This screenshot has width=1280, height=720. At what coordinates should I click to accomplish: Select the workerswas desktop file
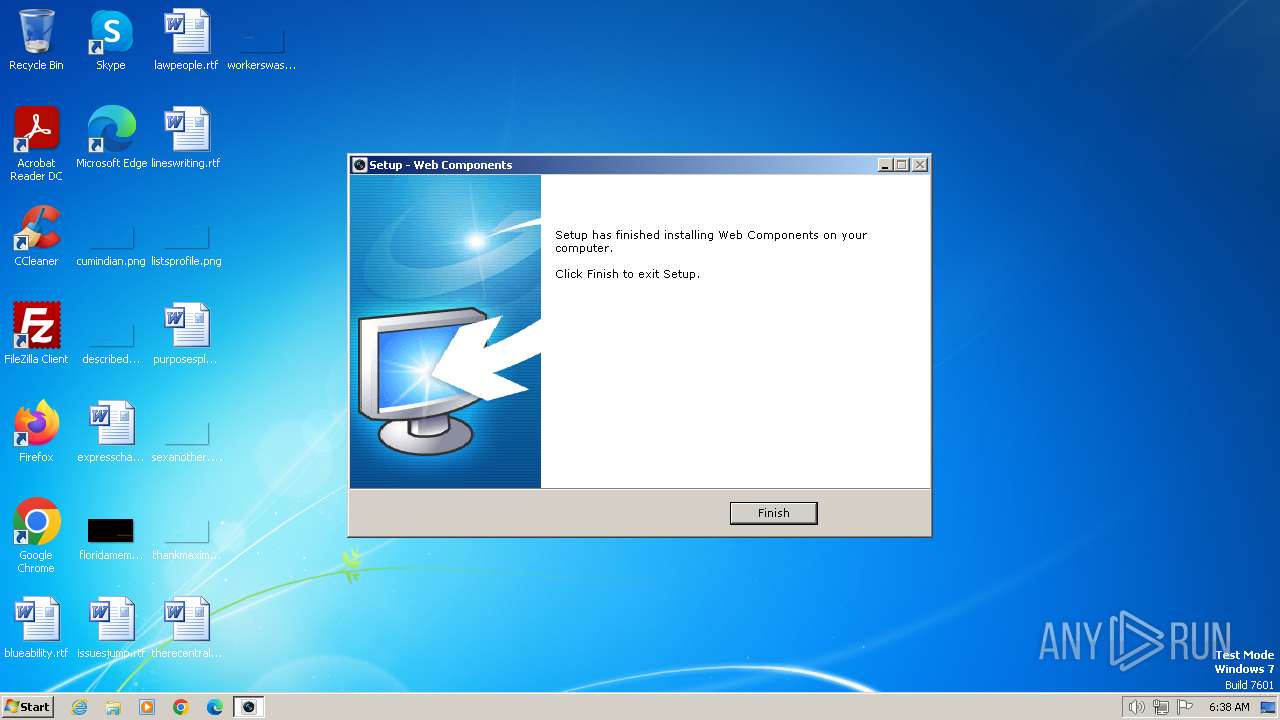click(262, 47)
